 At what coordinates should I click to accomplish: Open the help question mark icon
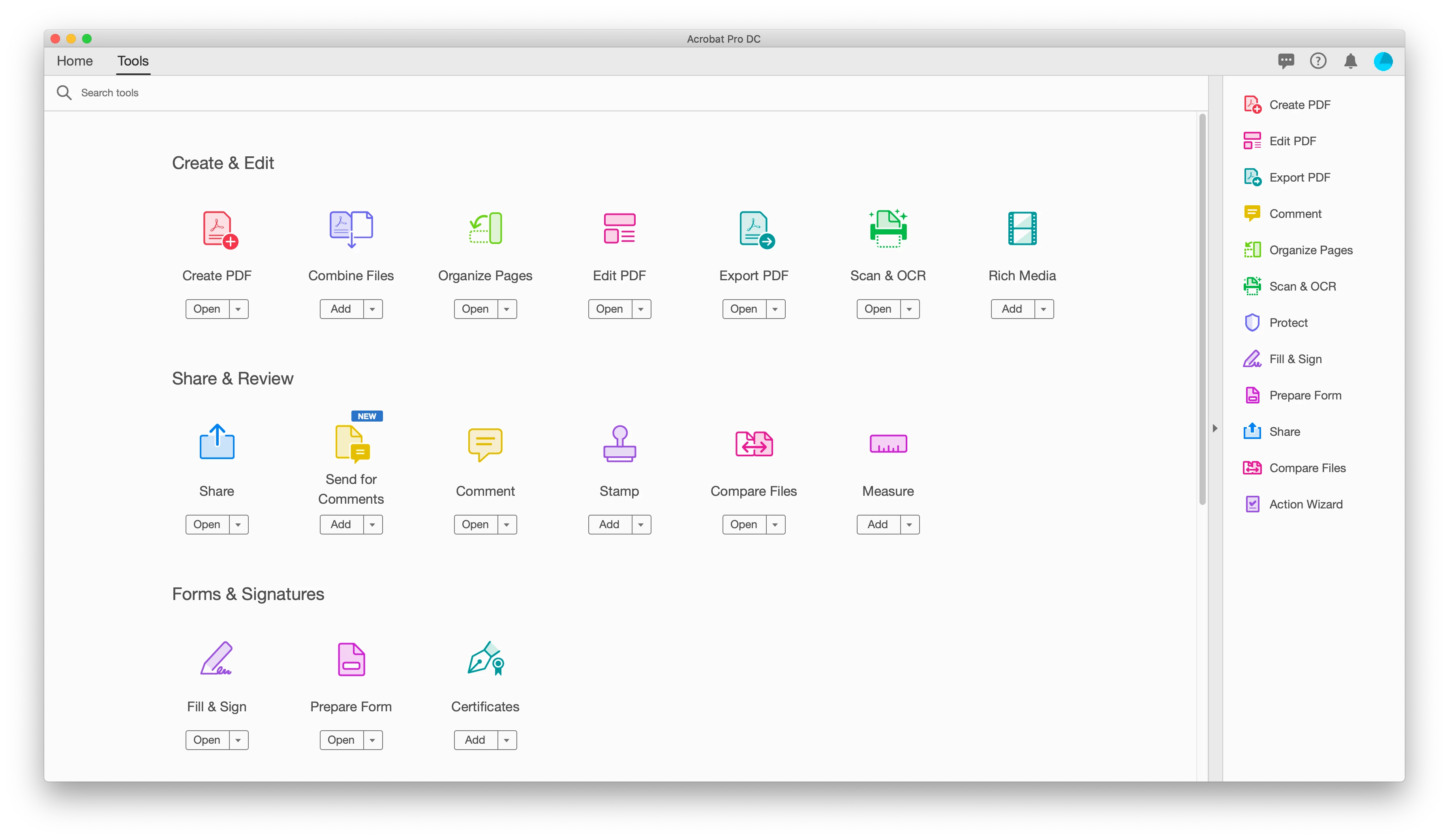(1318, 61)
